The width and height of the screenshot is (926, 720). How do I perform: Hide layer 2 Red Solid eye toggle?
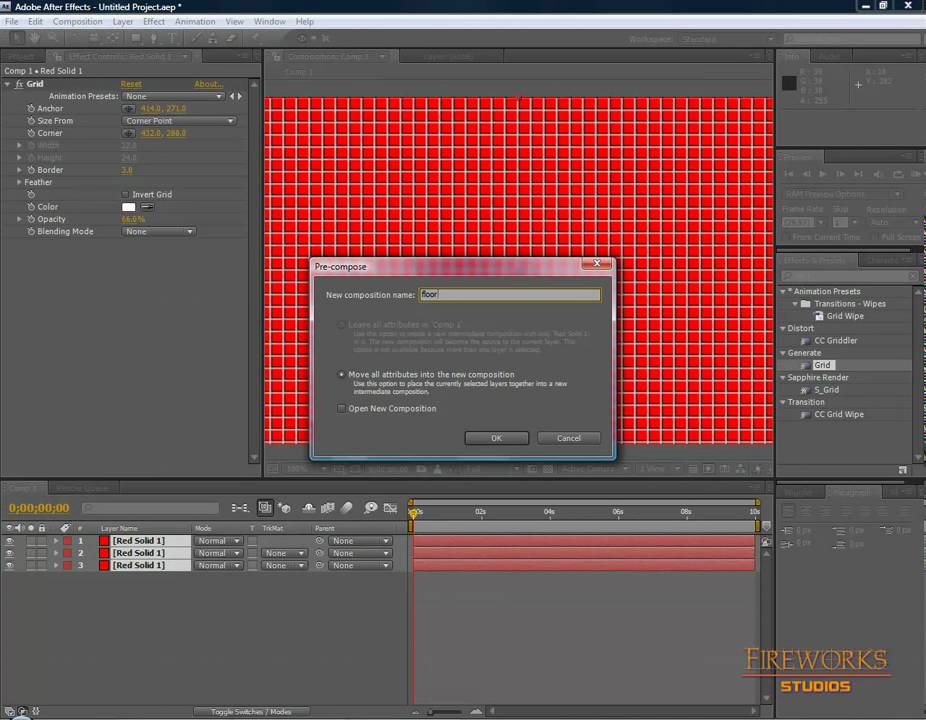9,553
